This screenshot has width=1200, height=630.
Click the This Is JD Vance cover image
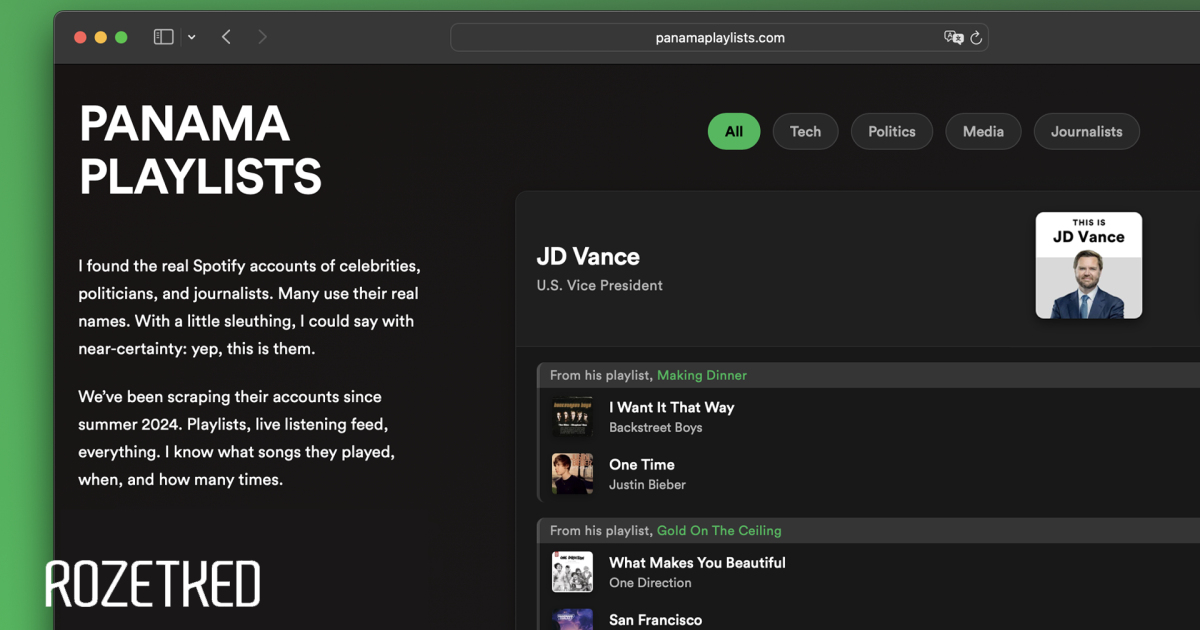[x=1089, y=265]
